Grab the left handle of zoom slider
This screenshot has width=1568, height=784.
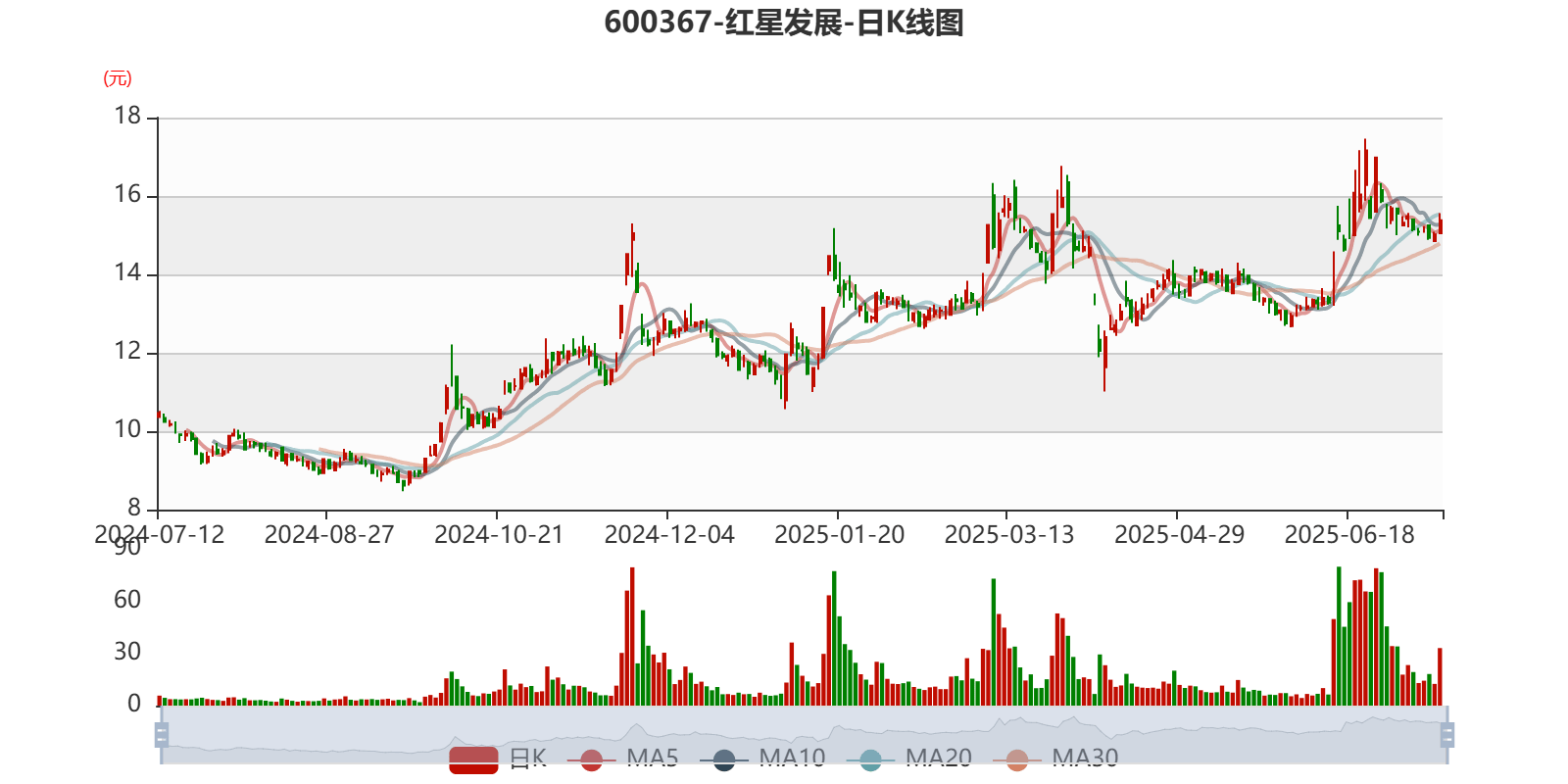click(160, 735)
